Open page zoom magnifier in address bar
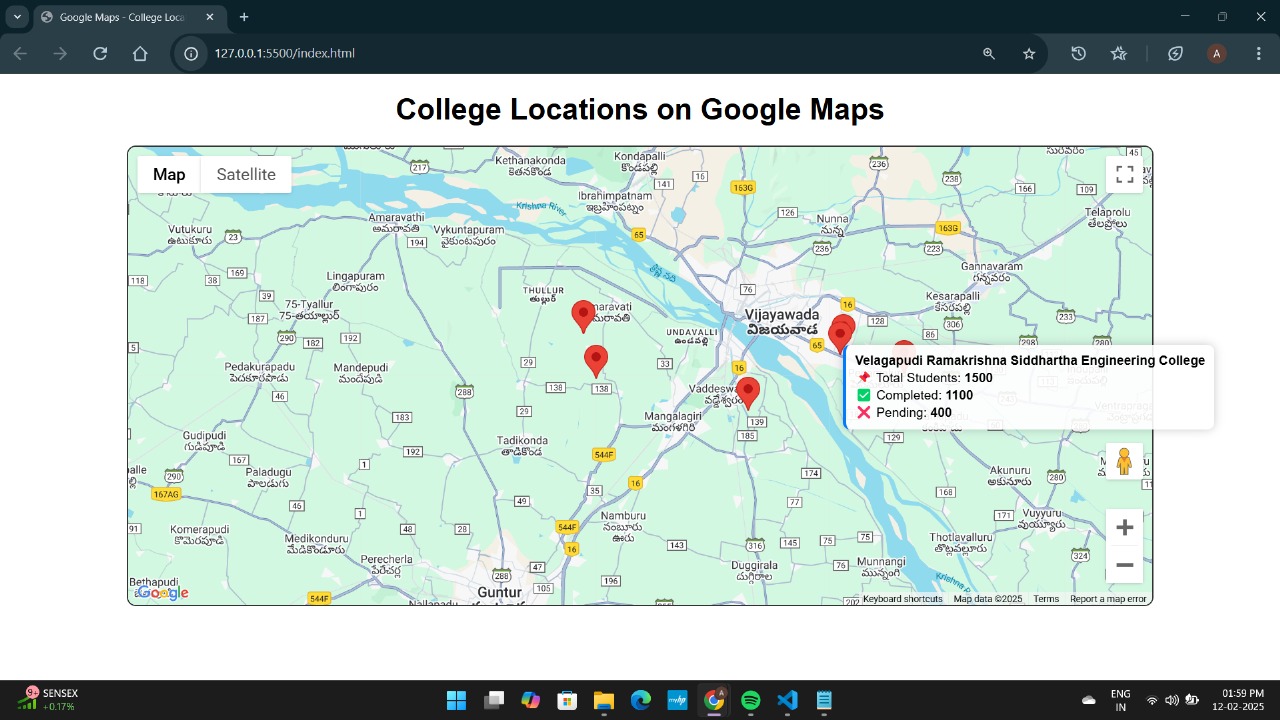This screenshot has height=720, width=1280. (989, 54)
